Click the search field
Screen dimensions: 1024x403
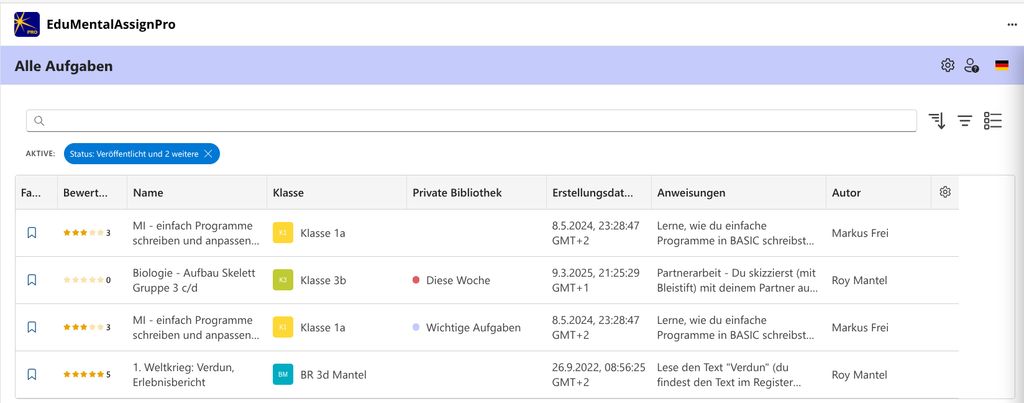coord(471,121)
